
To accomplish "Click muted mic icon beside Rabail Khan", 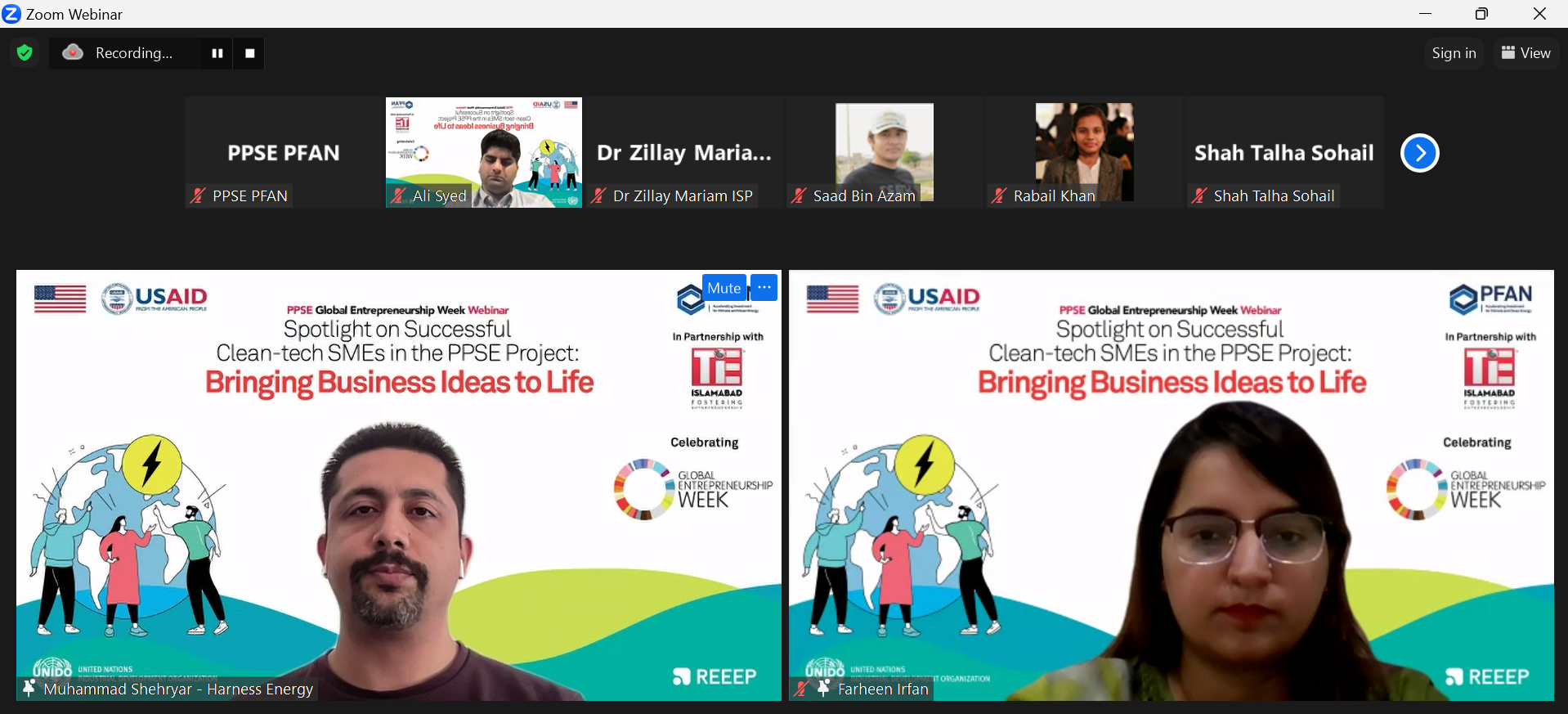I will 999,196.
